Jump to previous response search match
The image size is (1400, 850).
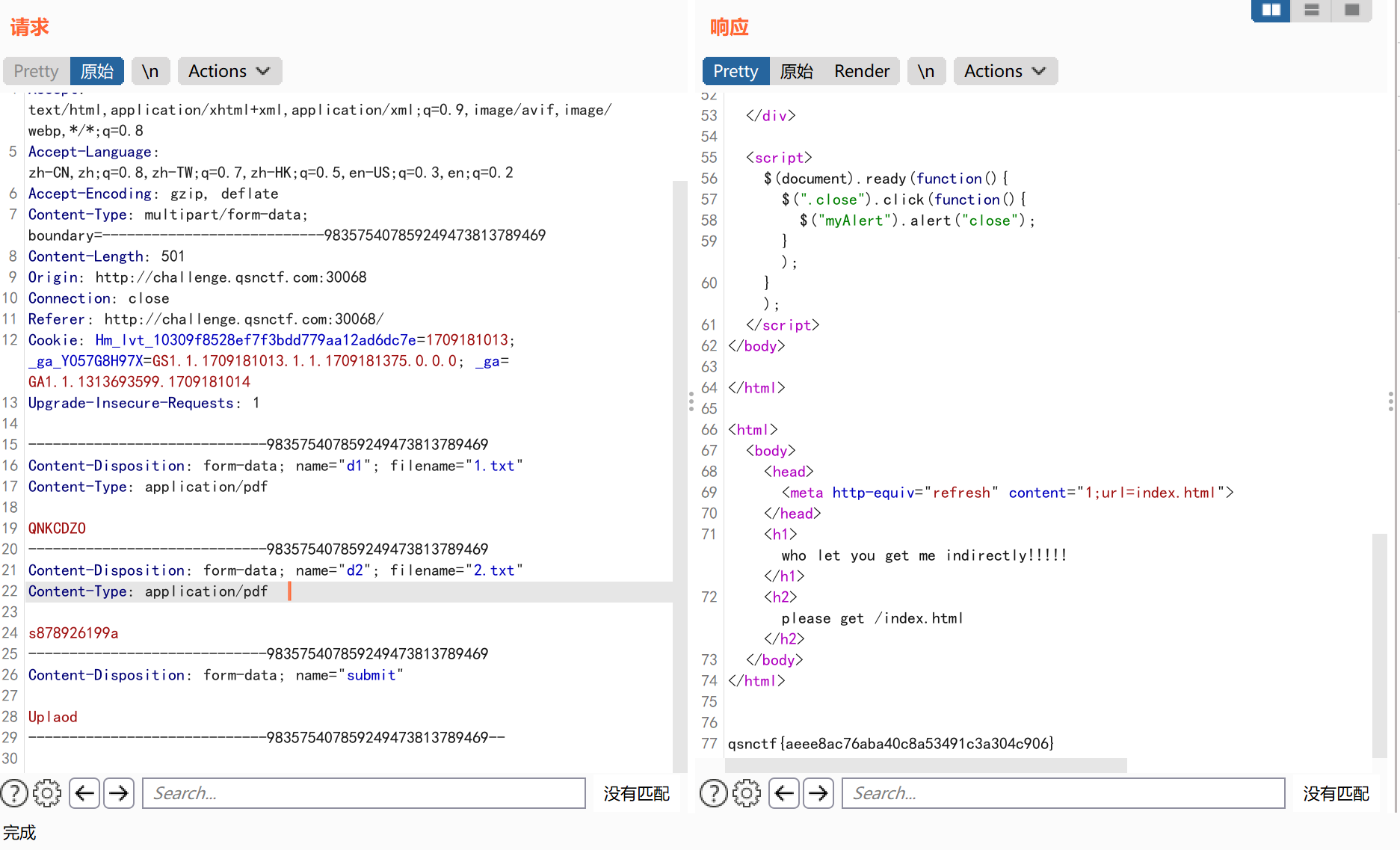784,793
